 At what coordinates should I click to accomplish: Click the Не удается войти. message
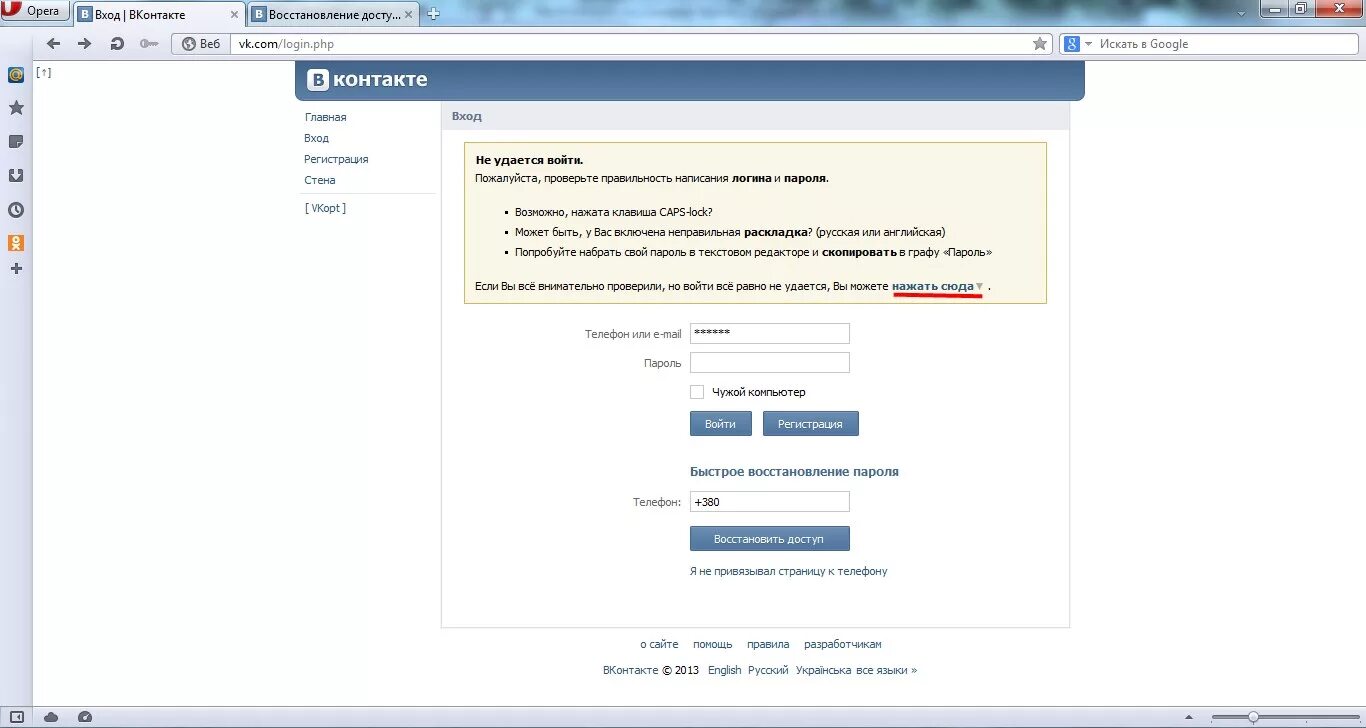(x=529, y=160)
